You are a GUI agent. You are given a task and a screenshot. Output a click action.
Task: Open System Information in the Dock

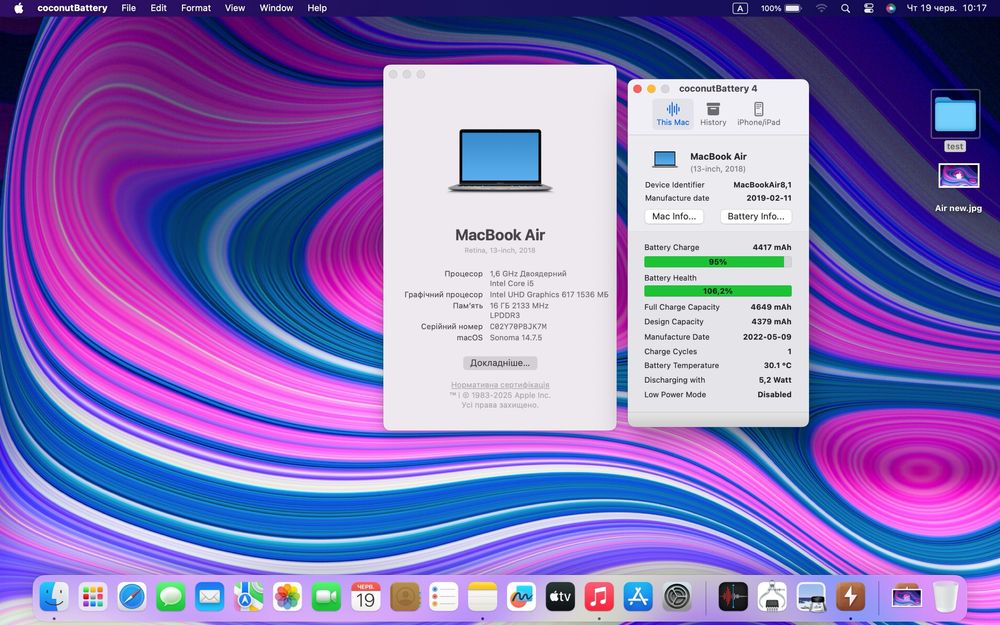[772, 598]
